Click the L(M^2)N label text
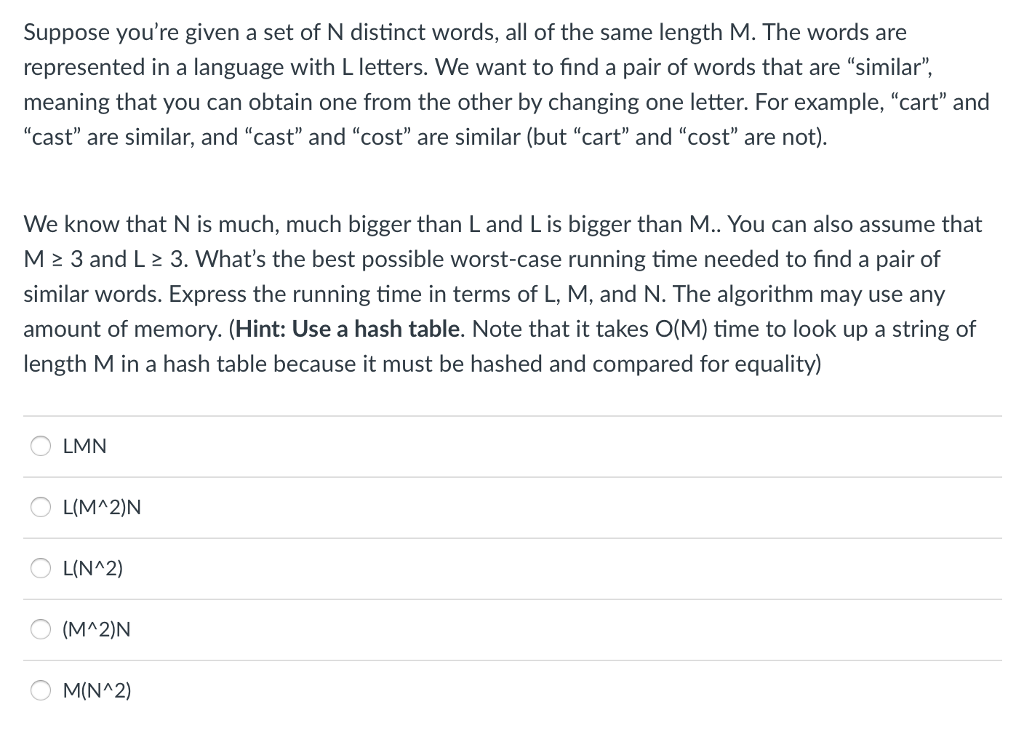 (102, 507)
